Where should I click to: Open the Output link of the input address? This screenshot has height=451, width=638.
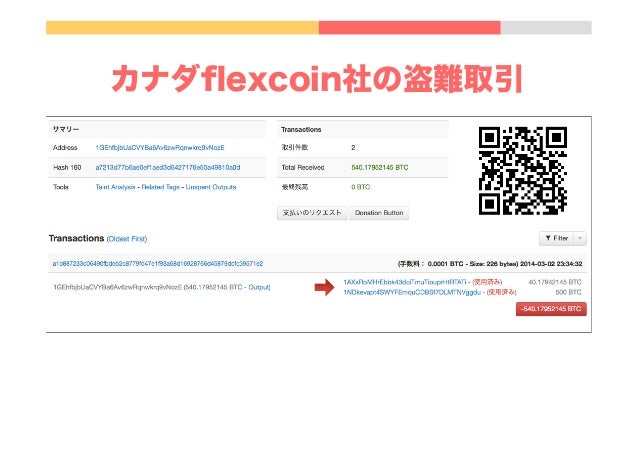(x=259, y=287)
